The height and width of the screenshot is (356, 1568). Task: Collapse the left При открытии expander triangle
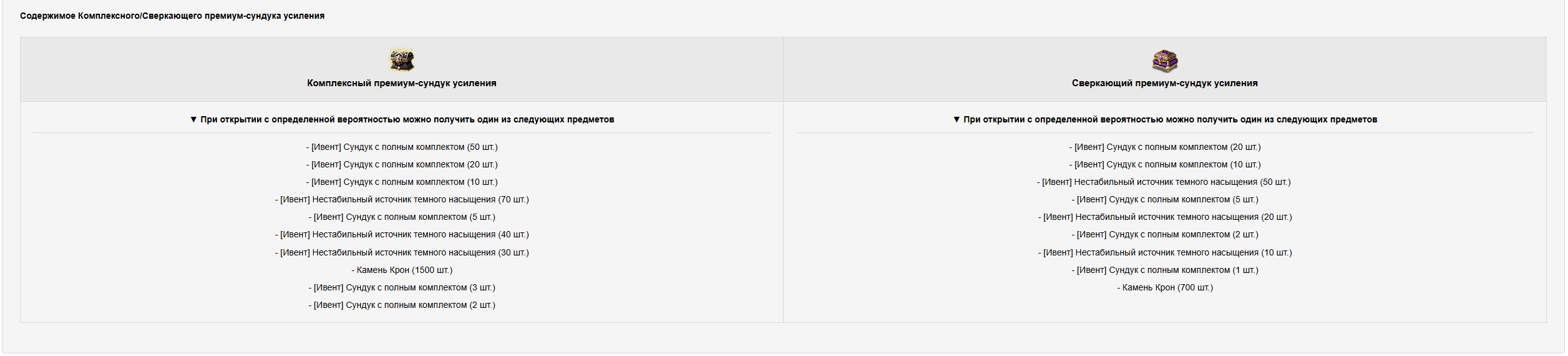193,119
